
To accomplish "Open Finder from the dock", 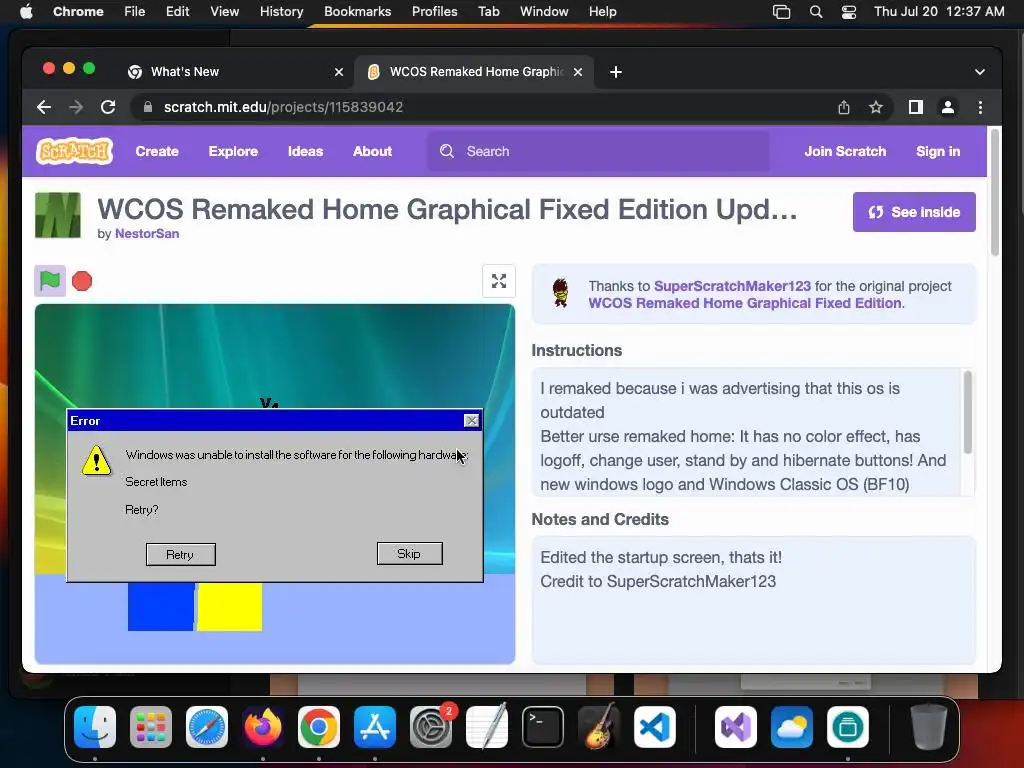I will click(95, 727).
